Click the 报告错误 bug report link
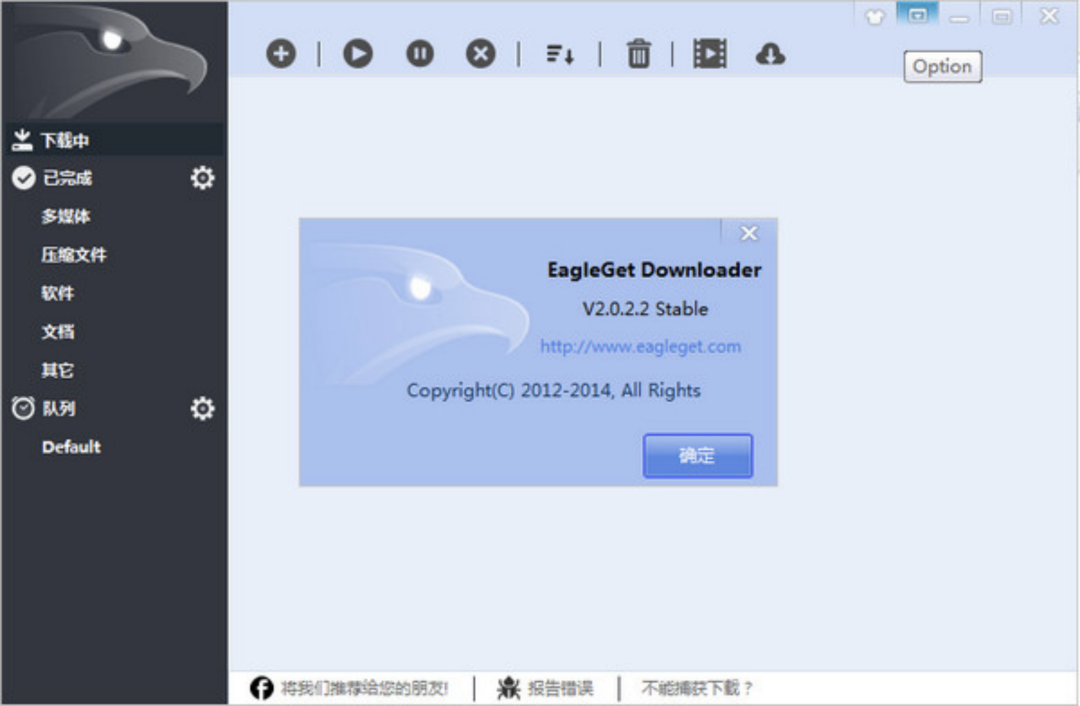Screen dimensions: 1080x706 (546, 687)
